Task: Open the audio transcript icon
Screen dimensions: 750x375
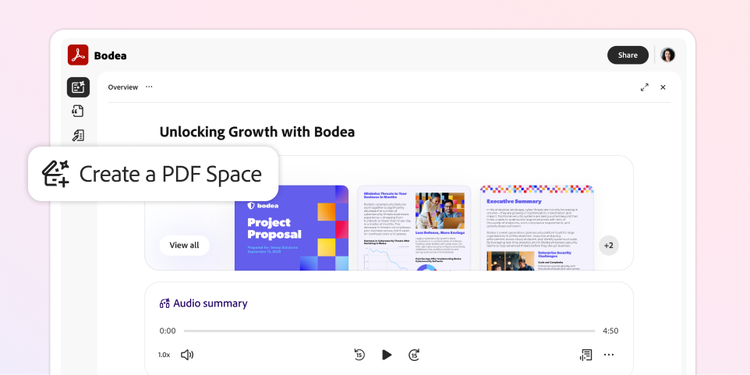Action: click(x=586, y=354)
